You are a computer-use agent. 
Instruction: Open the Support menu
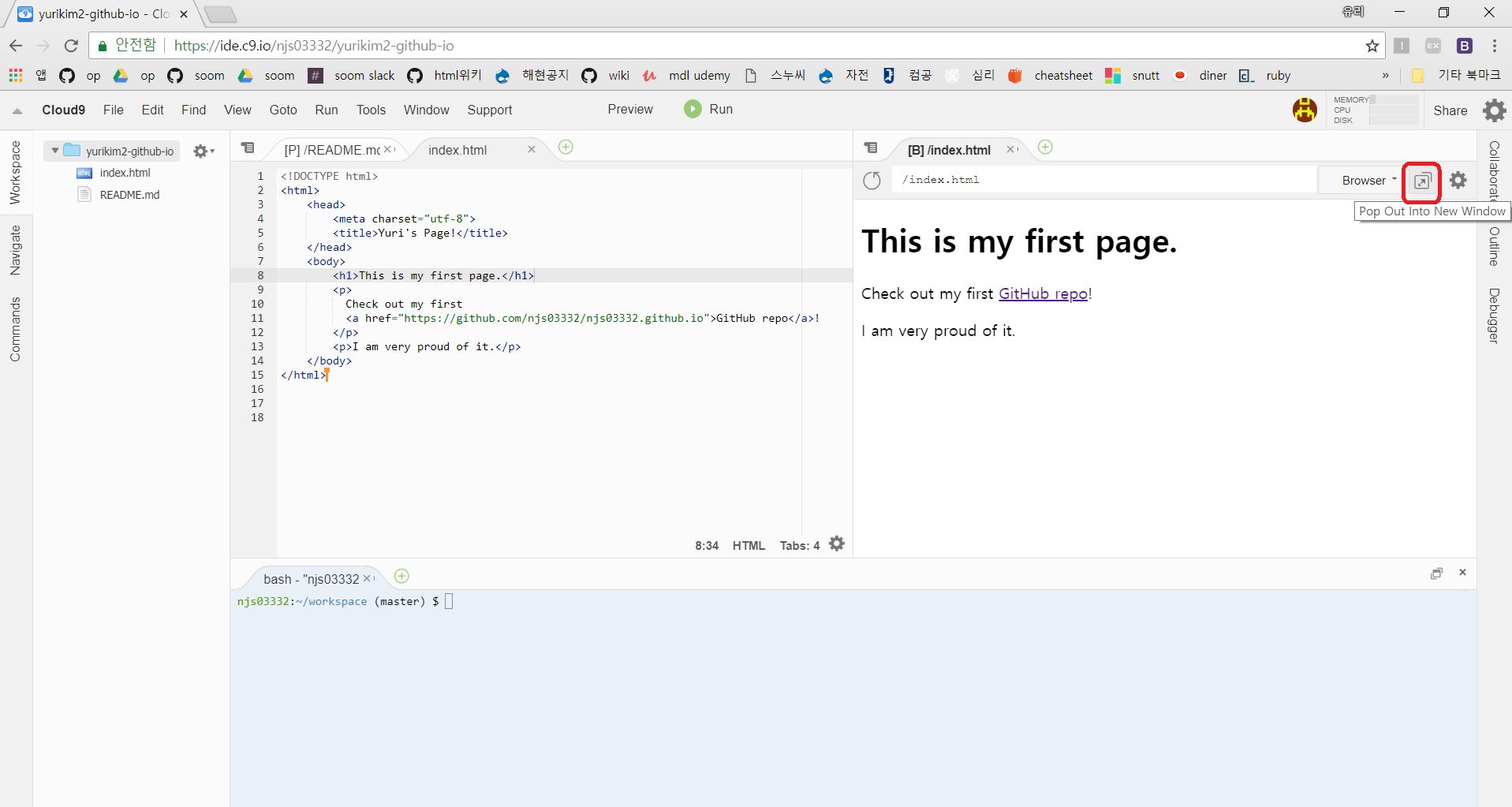[x=490, y=110]
